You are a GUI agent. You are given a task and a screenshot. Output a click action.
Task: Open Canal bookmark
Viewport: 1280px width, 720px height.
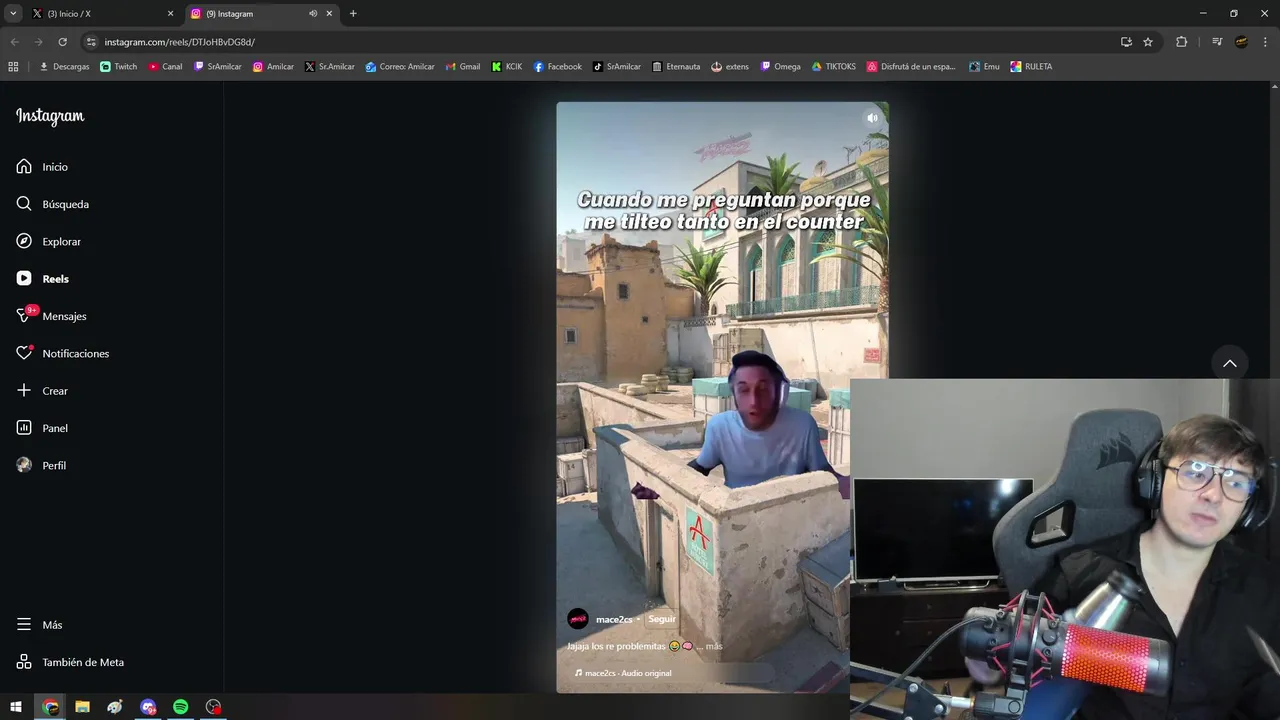point(166,67)
